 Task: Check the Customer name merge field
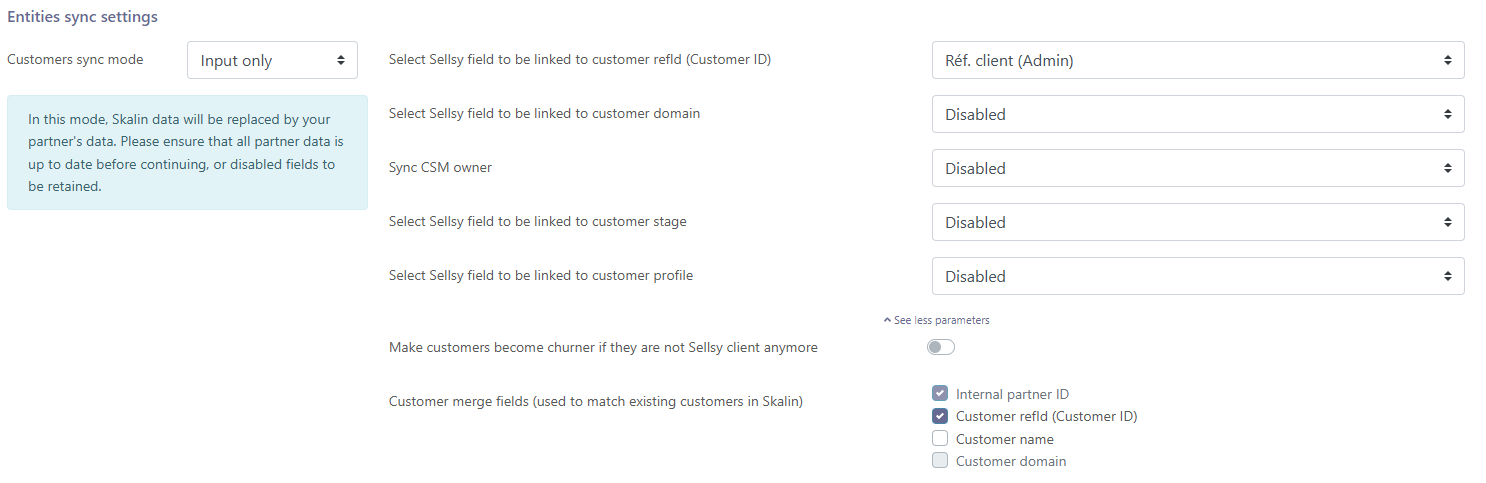[x=940, y=439]
